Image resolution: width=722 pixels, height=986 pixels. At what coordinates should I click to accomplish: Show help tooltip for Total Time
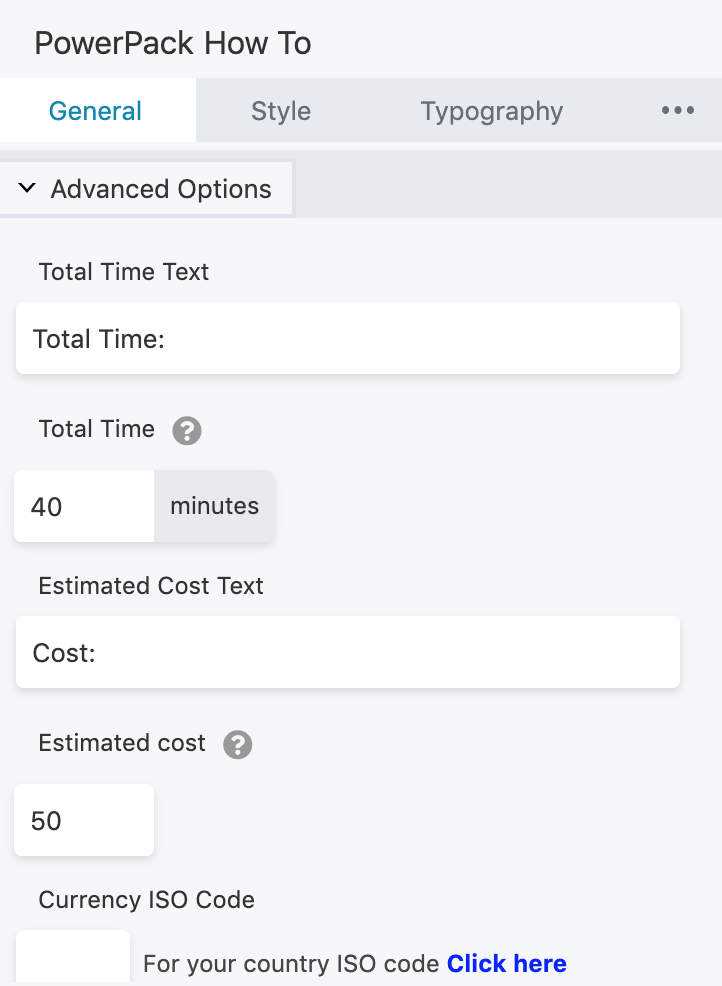pyautogui.click(x=187, y=431)
